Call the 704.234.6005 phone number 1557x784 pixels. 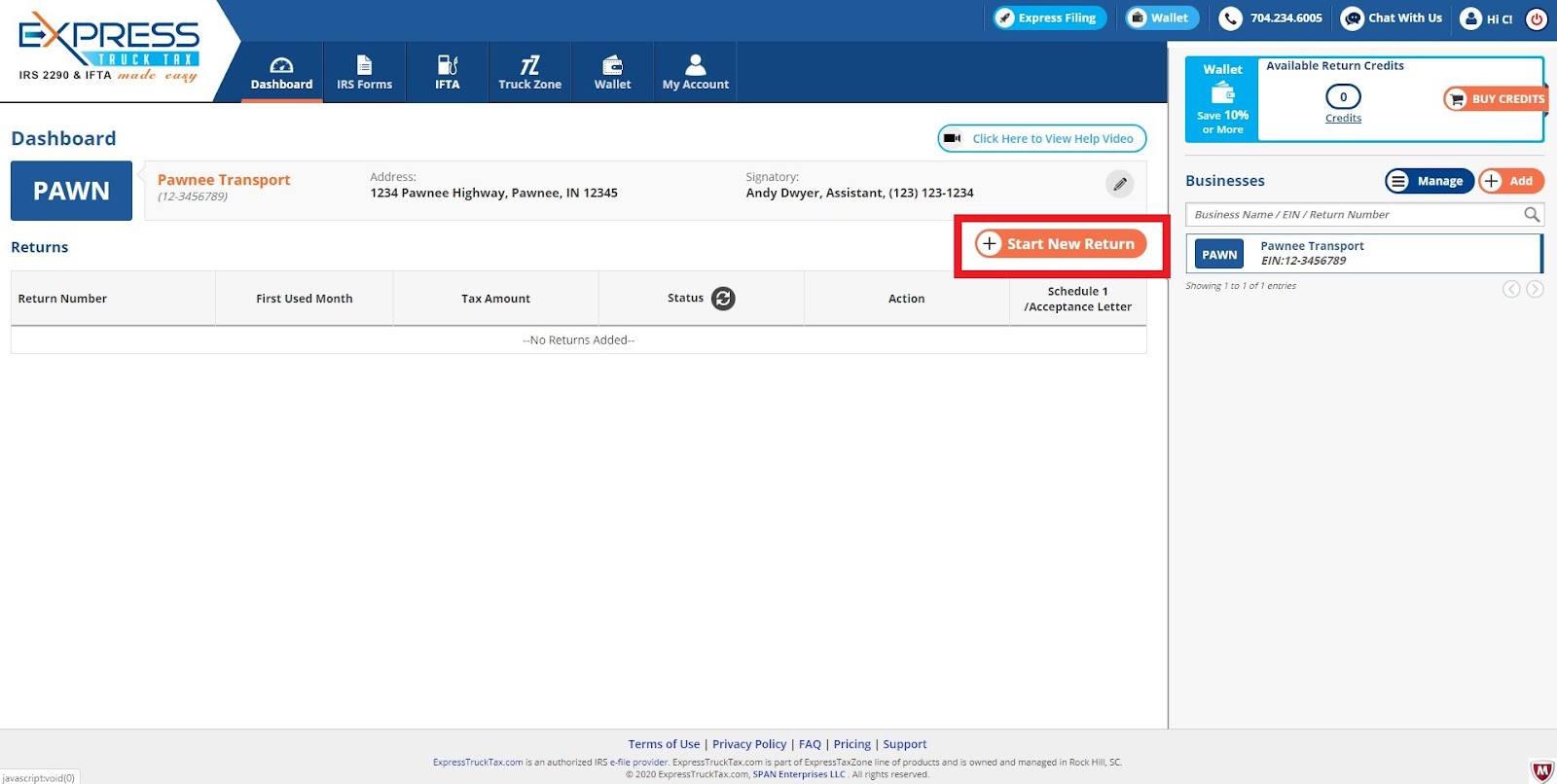click(x=1271, y=18)
